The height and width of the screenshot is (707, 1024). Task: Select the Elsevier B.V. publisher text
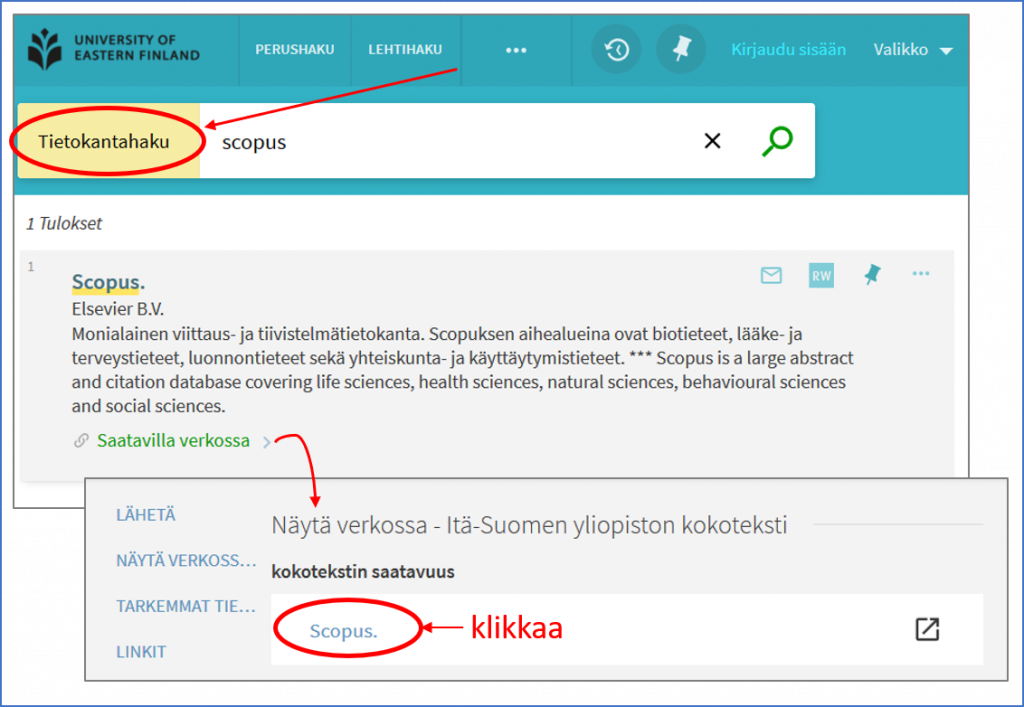pos(118,309)
